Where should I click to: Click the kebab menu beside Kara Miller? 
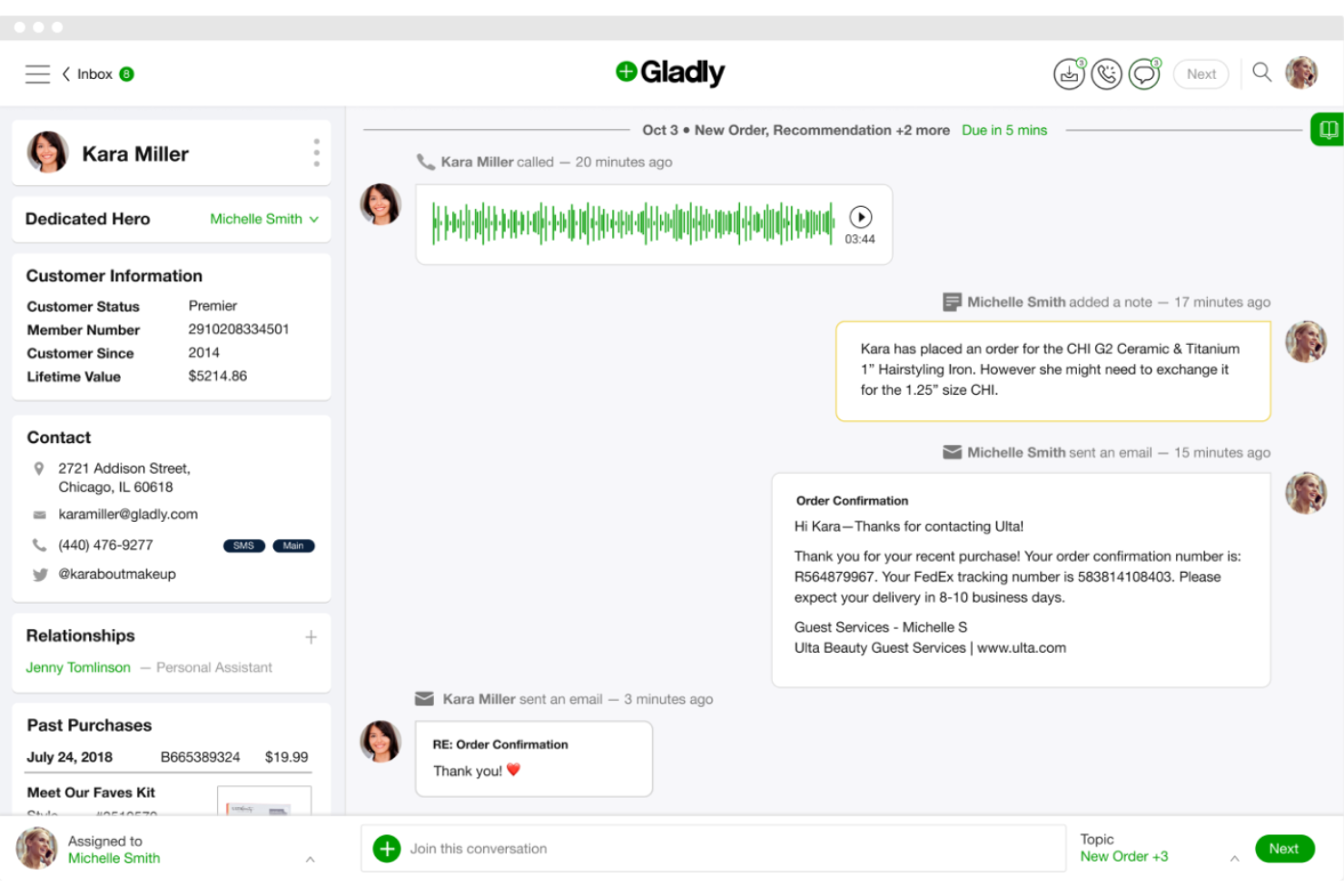(316, 153)
